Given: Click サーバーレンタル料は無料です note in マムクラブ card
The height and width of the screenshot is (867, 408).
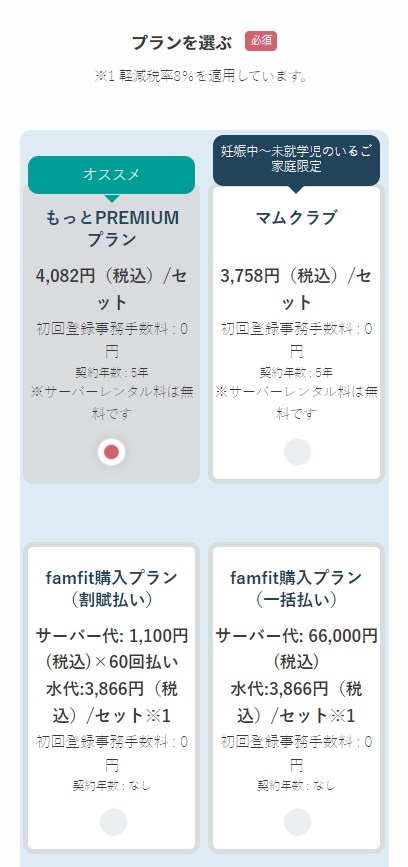Looking at the screenshot, I should [x=296, y=403].
